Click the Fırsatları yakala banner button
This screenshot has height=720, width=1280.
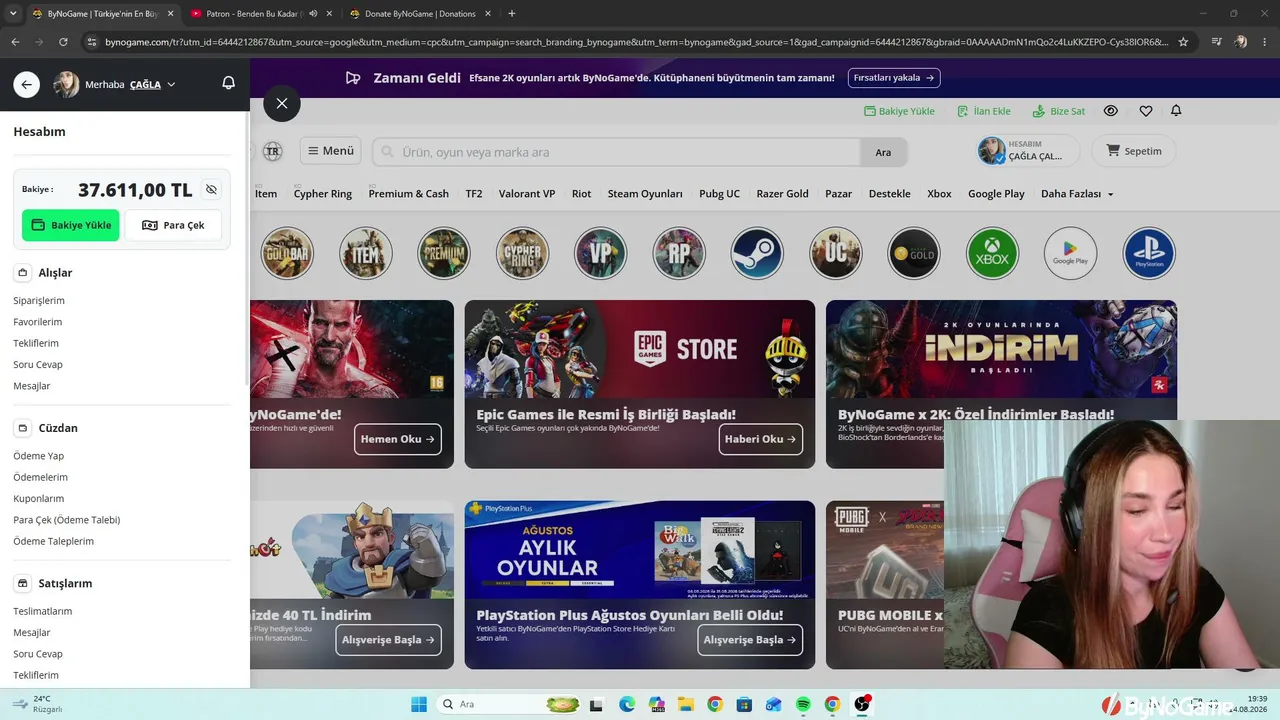click(x=895, y=78)
